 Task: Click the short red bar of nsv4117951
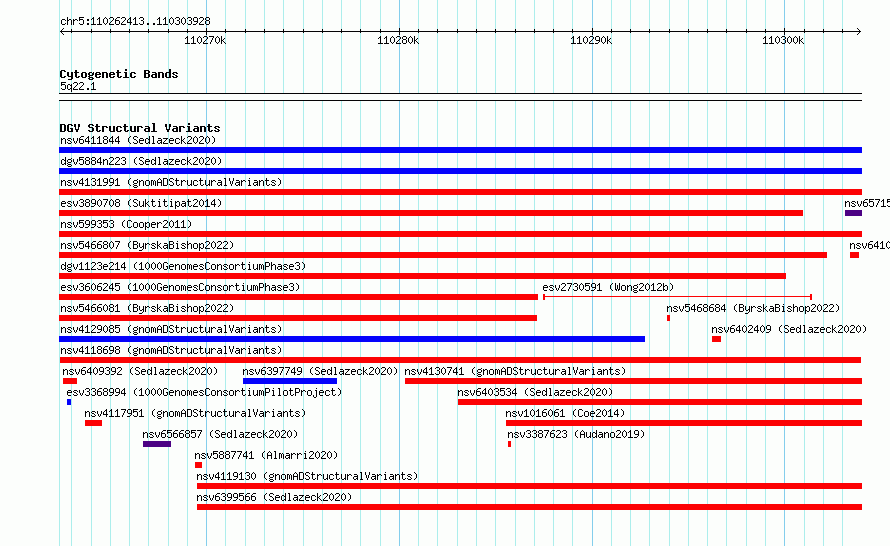click(x=93, y=423)
